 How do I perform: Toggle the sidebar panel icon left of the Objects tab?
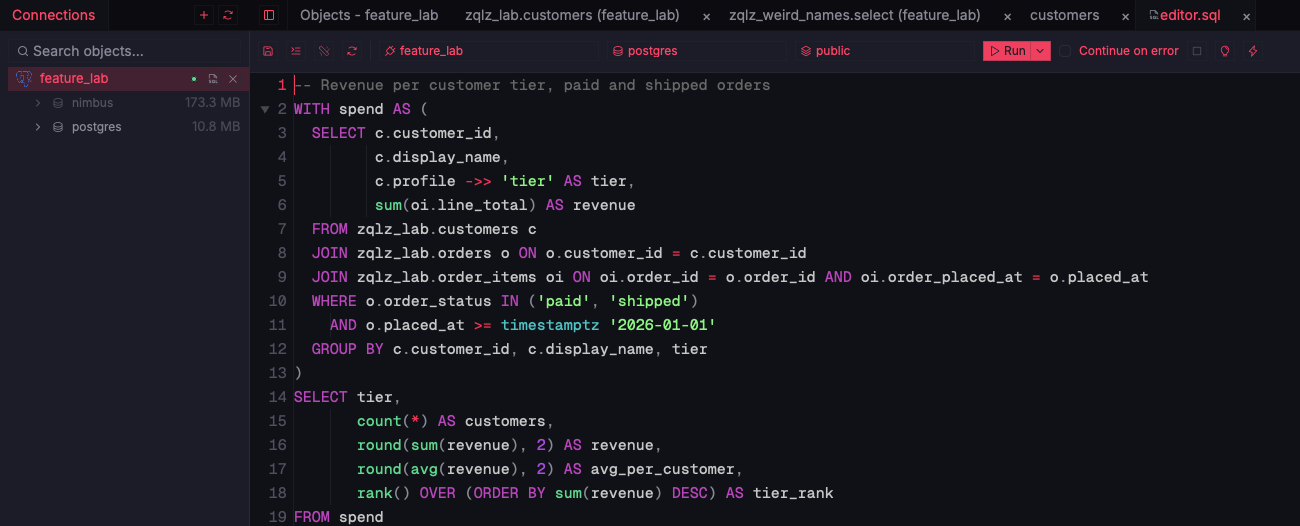pos(269,15)
